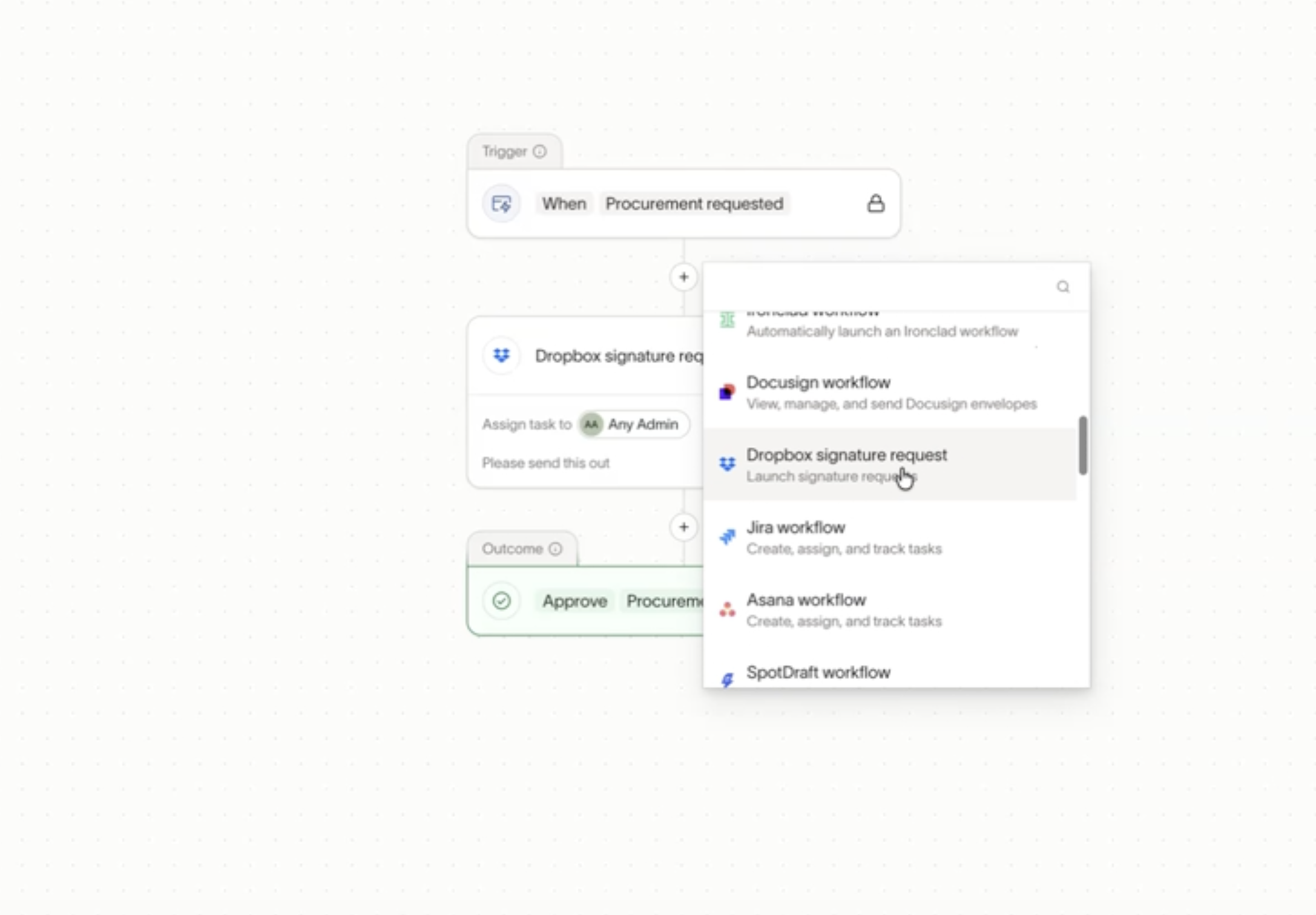Click the lock icon on trigger card
The width and height of the screenshot is (1316, 915).
[x=875, y=203]
